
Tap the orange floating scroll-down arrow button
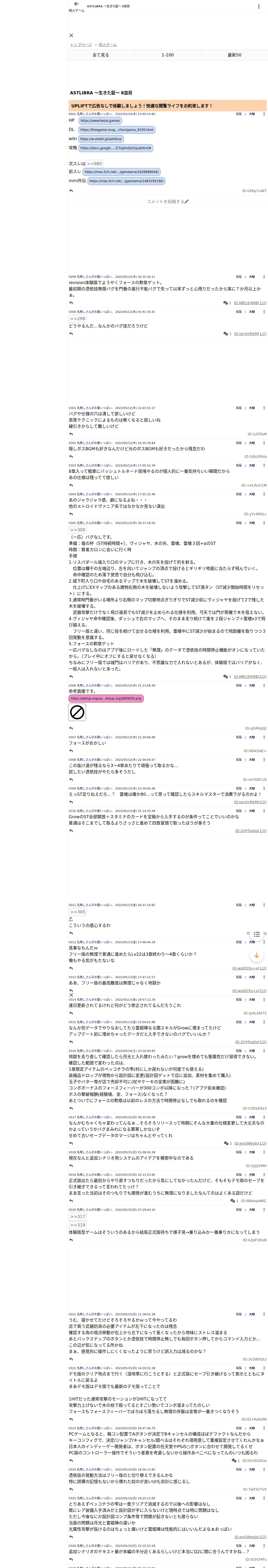[x=257, y=956]
